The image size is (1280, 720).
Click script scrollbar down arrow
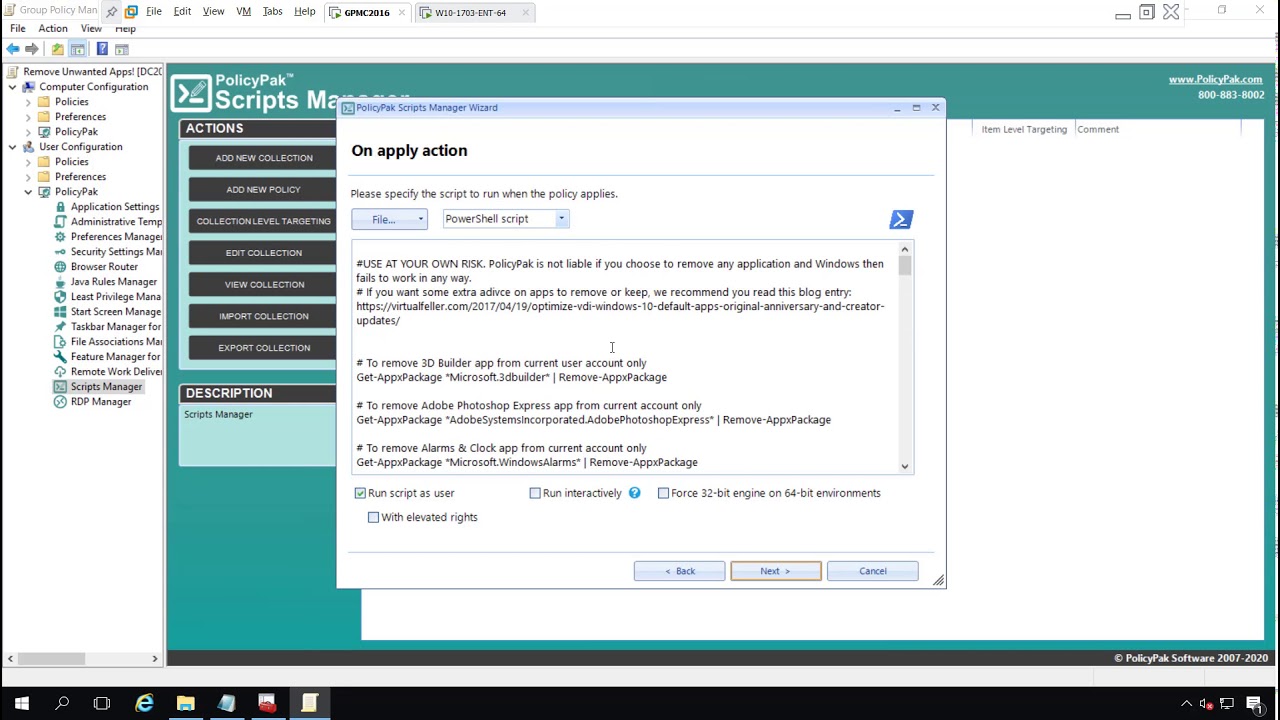pyautogui.click(x=905, y=466)
